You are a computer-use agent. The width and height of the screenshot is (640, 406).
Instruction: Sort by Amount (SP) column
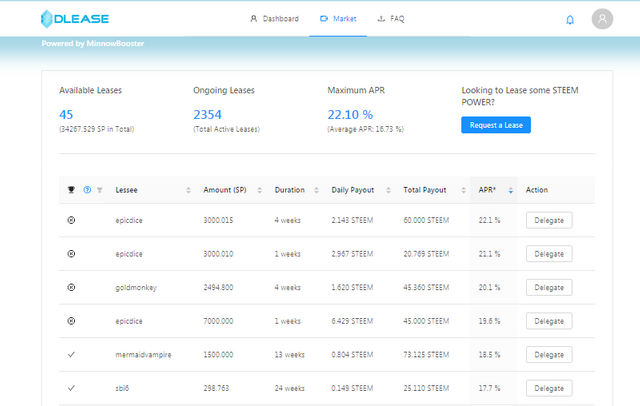(x=259, y=190)
